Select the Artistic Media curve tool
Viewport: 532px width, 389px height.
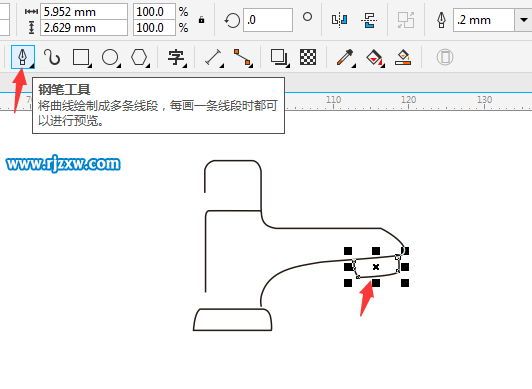(52, 57)
